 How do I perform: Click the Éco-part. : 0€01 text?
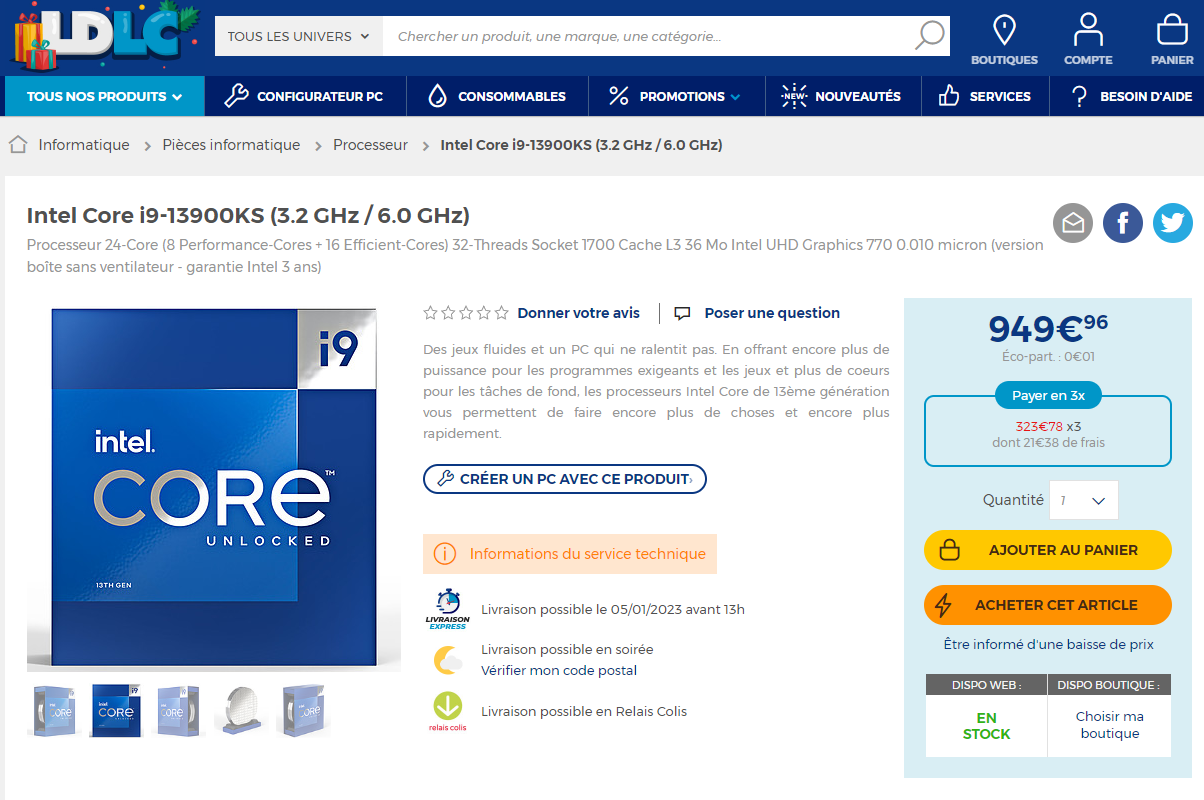[x=1047, y=356]
